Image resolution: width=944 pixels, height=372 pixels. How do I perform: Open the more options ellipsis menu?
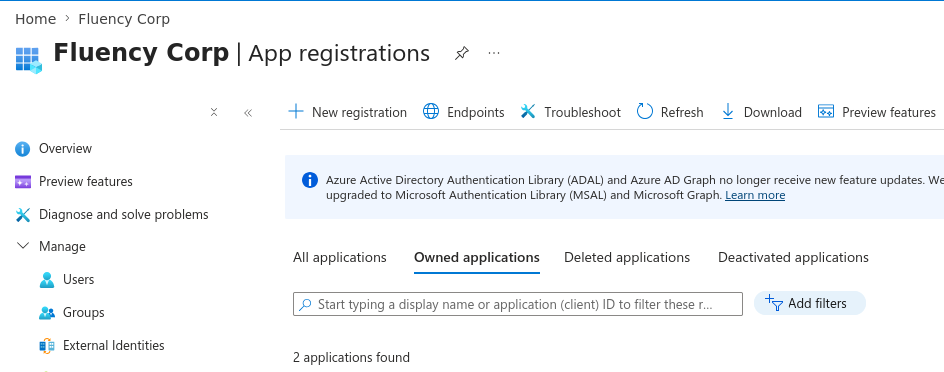tap(494, 53)
